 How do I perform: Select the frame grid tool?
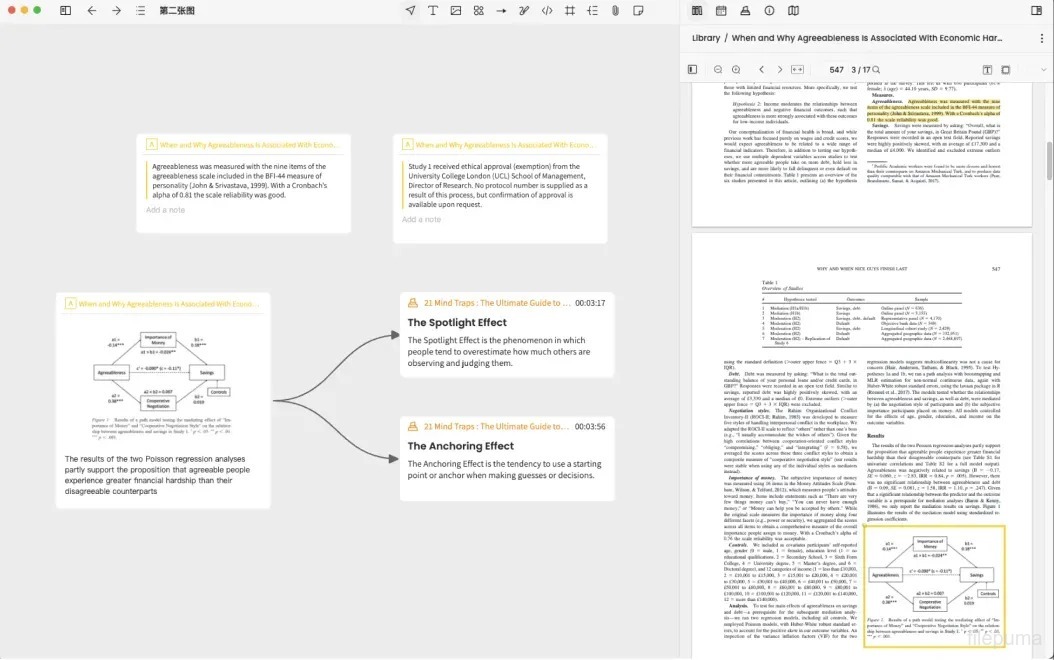coord(570,10)
